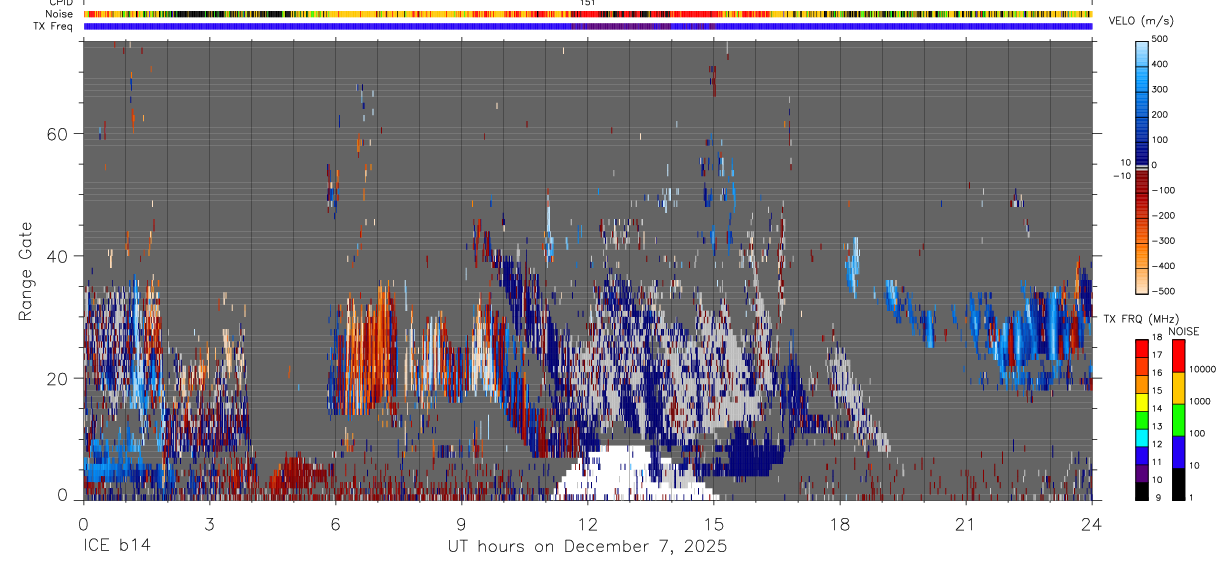Viewport: 1228px width, 567px height.
Task: Click the black 9–10 MHz TX FRQ swatch
Action: coord(1142,490)
